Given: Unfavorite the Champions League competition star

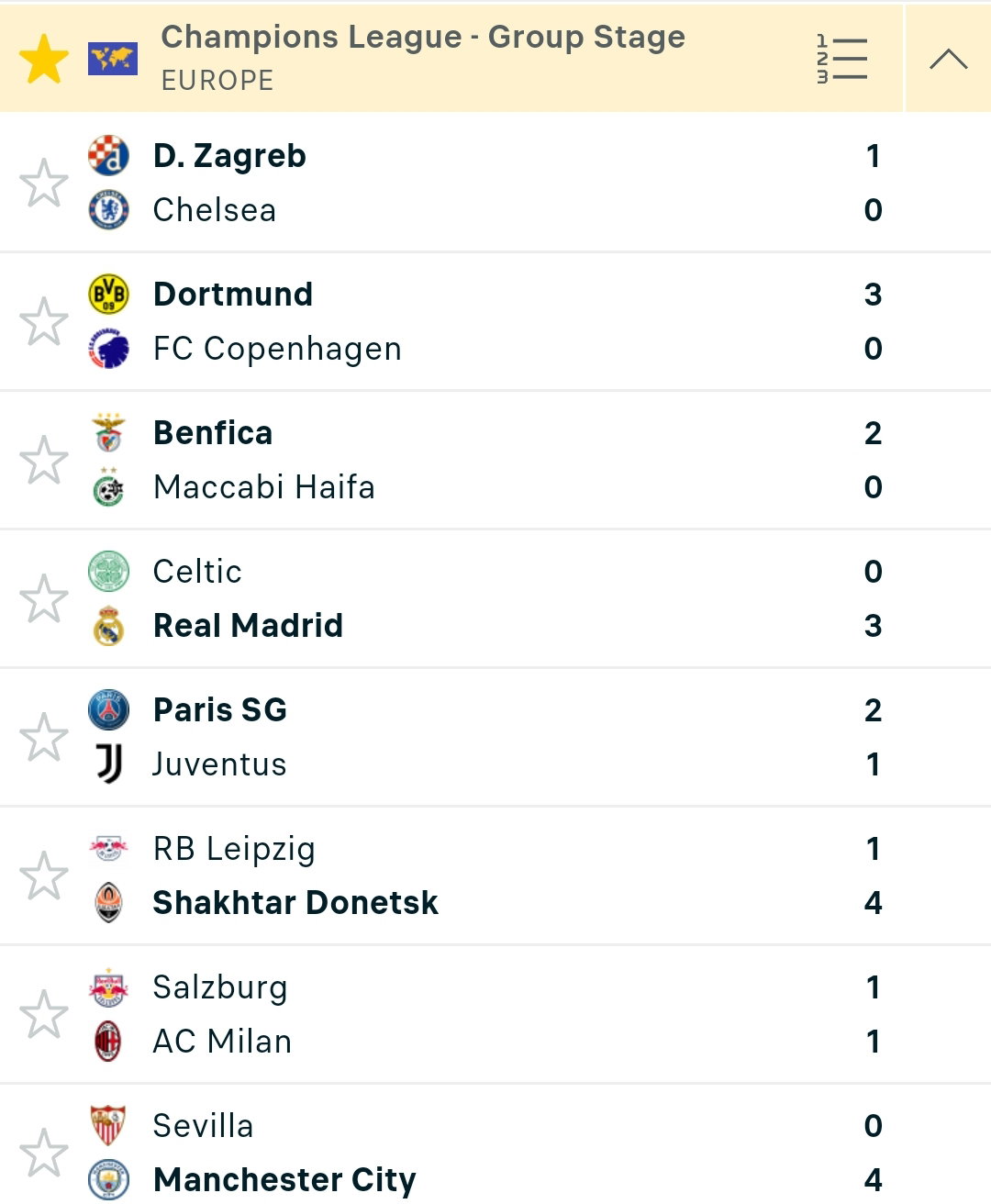Looking at the screenshot, I should pos(44,60).
